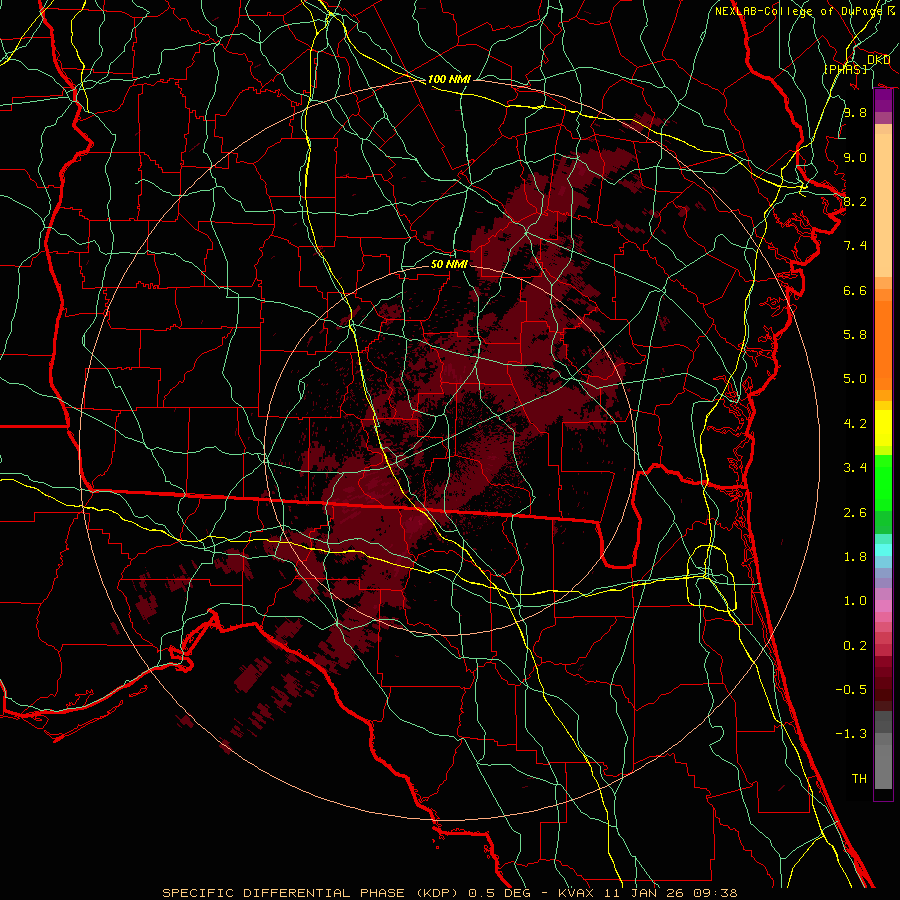This screenshot has width=900, height=900.
Task: Select the gray bottom color-bar segment
Action: coord(883,766)
